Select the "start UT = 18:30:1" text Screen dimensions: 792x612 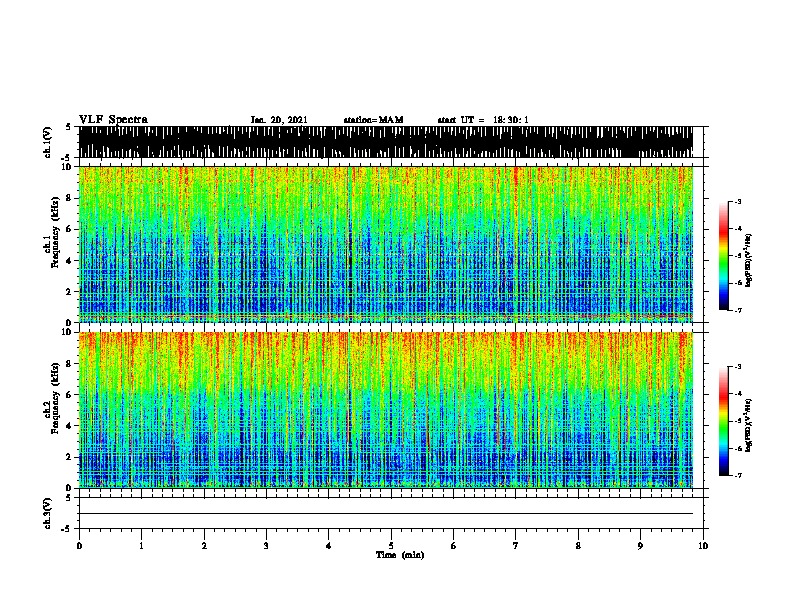tap(483, 120)
